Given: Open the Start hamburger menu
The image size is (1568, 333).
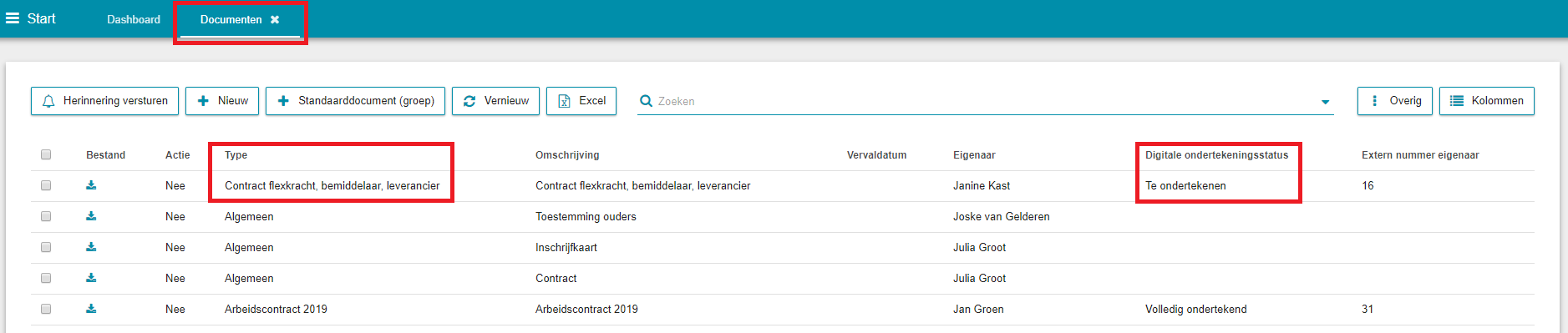Looking at the screenshot, I should 13,18.
